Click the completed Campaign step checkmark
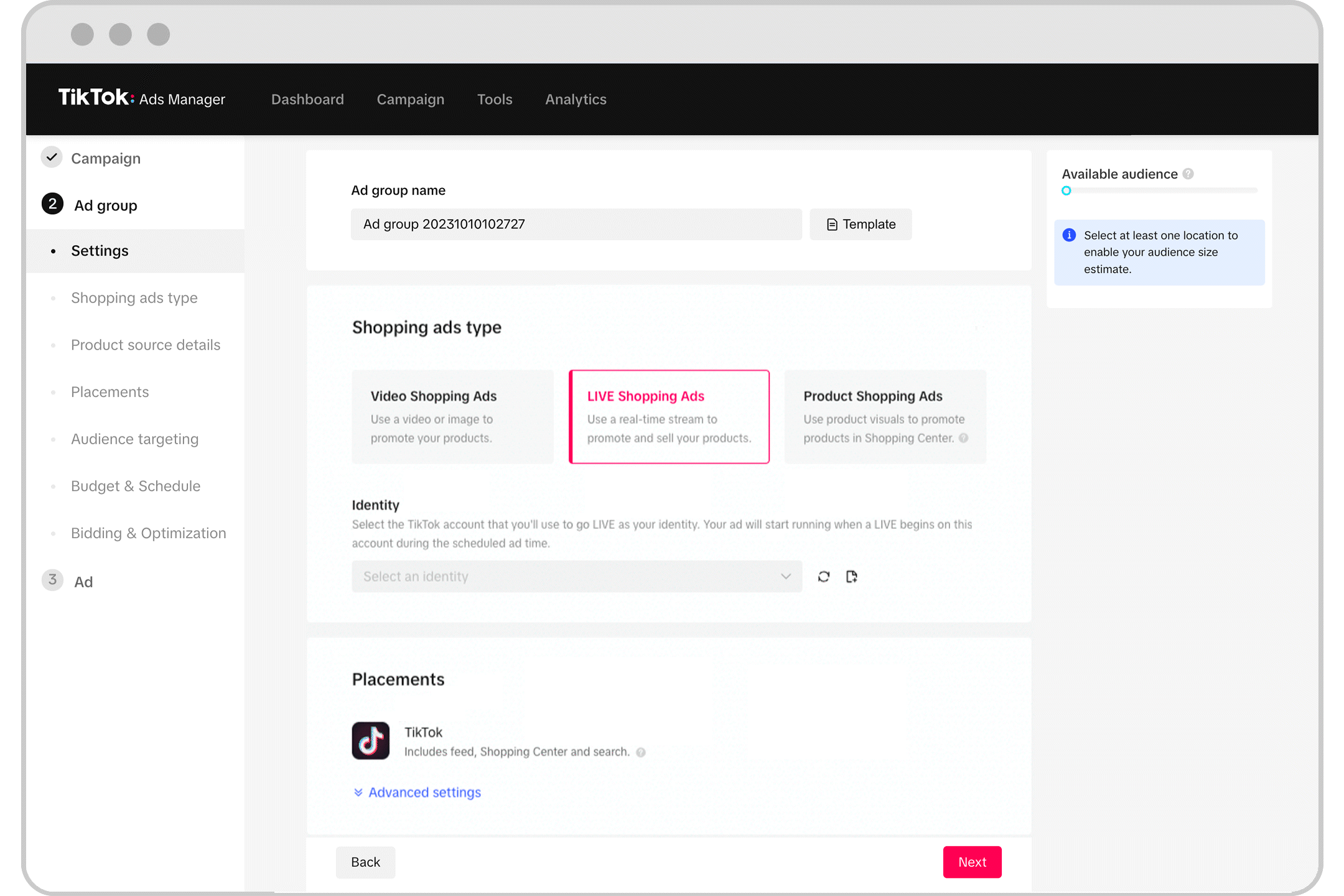Image resolution: width=1344 pixels, height=896 pixels. point(52,157)
